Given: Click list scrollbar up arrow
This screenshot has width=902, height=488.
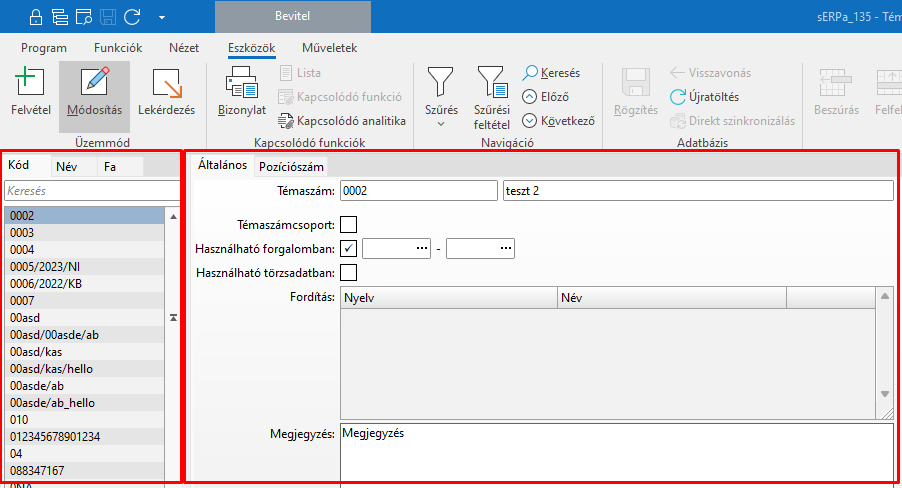Looking at the screenshot, I should 173,217.
